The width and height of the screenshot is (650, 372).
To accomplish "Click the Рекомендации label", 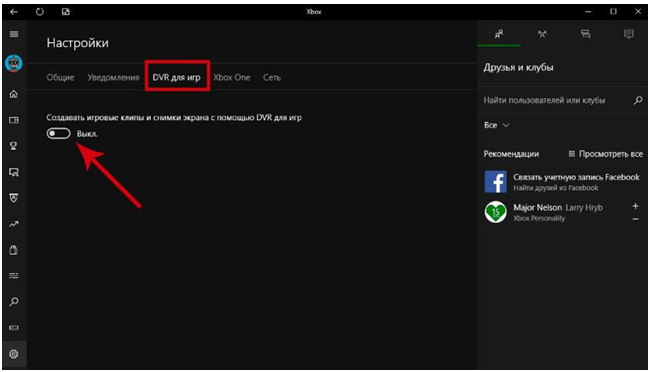I will [512, 154].
